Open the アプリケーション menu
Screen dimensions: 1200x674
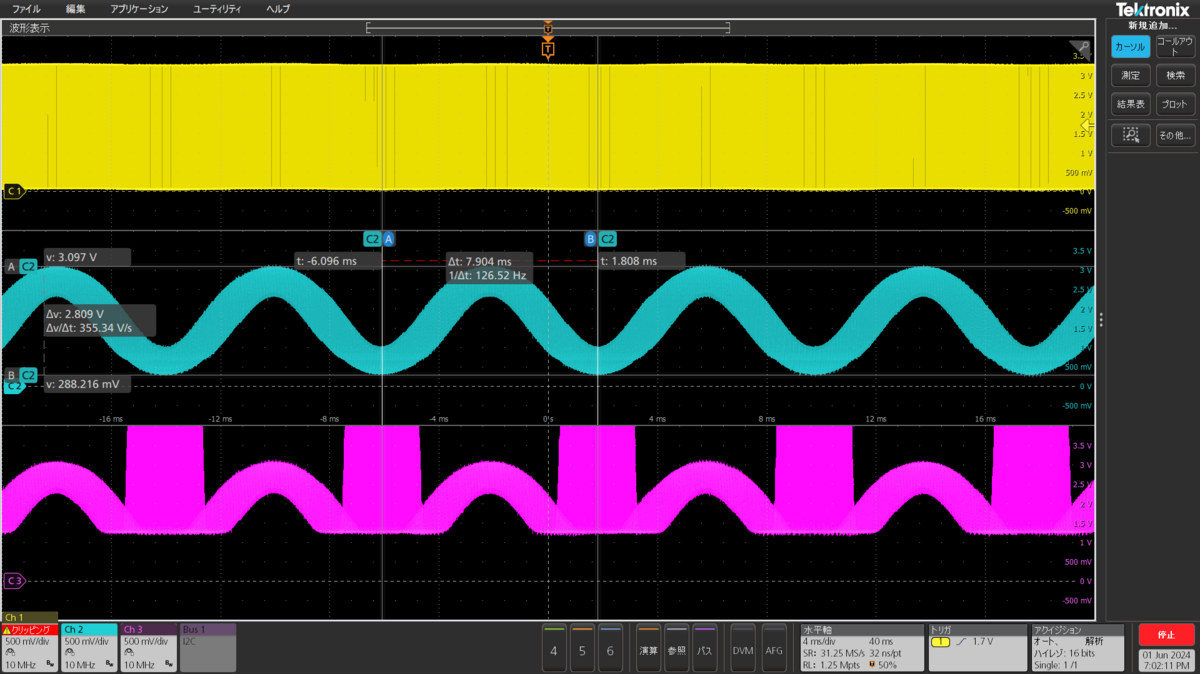pos(139,8)
